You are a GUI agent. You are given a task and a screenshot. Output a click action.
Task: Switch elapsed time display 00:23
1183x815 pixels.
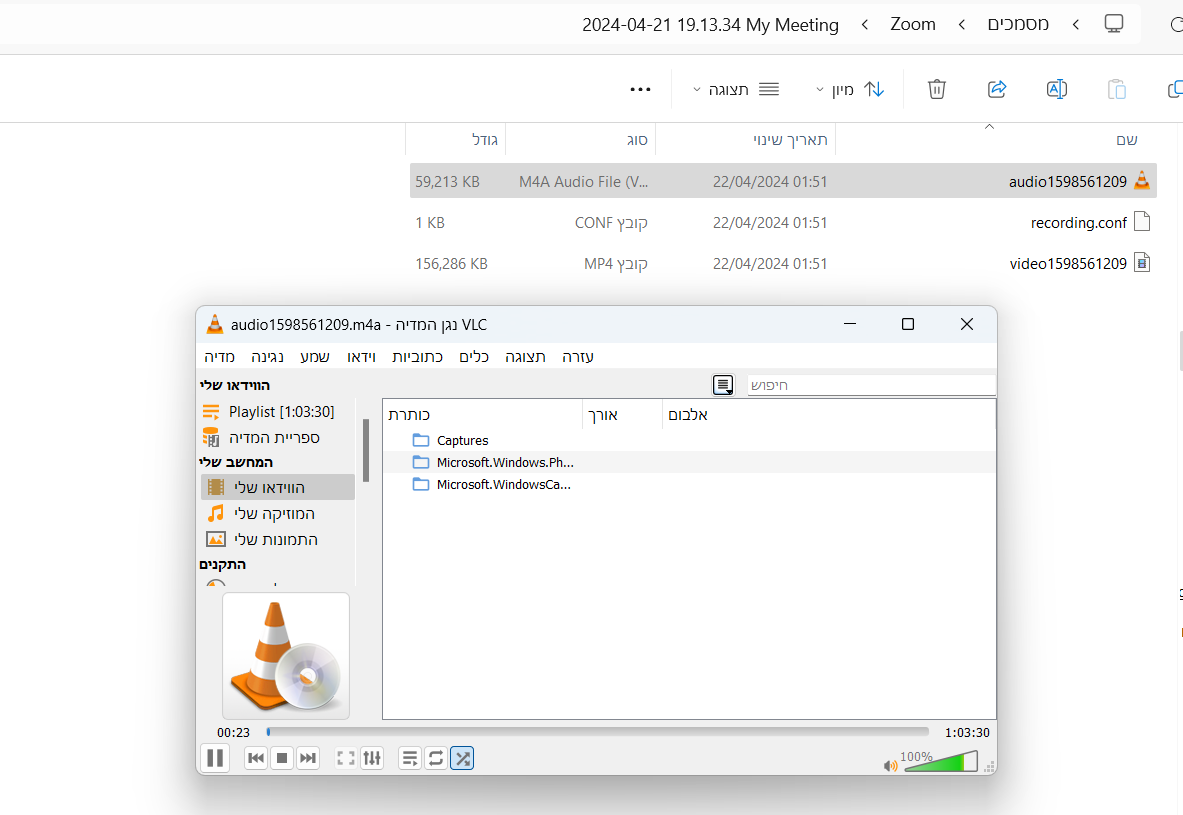pos(233,733)
